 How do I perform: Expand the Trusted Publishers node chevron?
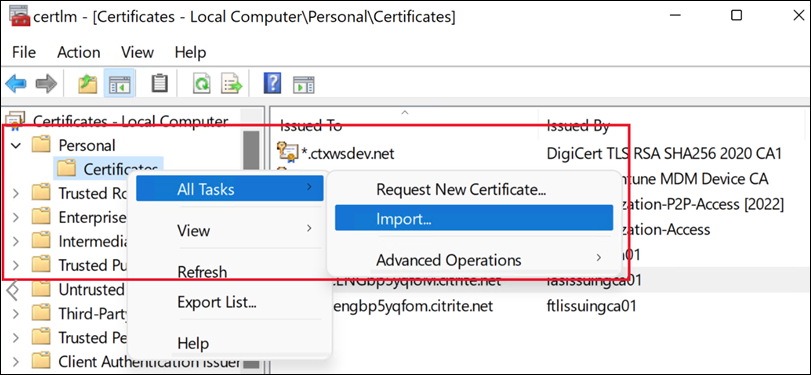click(x=16, y=265)
